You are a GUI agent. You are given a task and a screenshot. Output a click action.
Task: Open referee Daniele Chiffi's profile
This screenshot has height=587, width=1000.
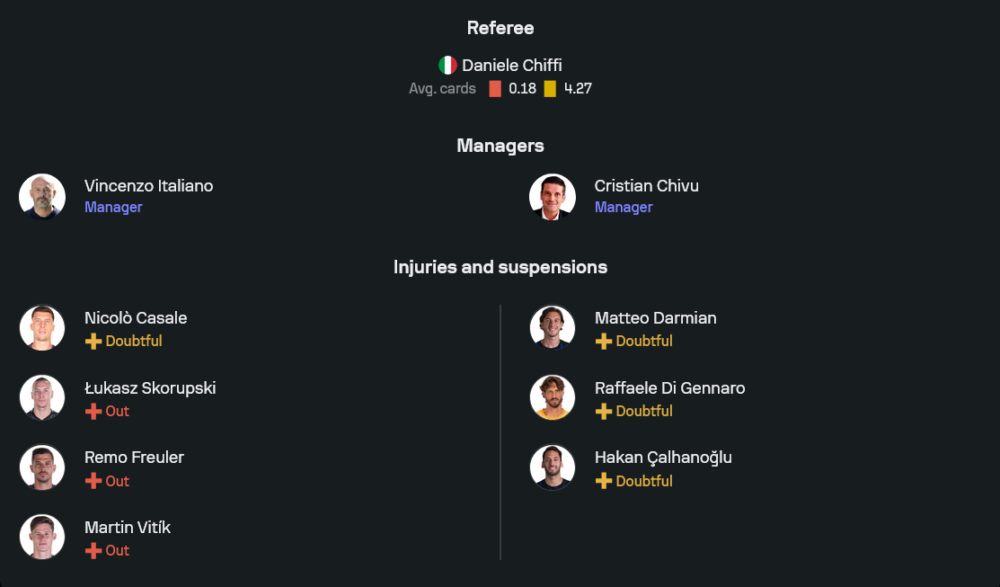point(511,65)
